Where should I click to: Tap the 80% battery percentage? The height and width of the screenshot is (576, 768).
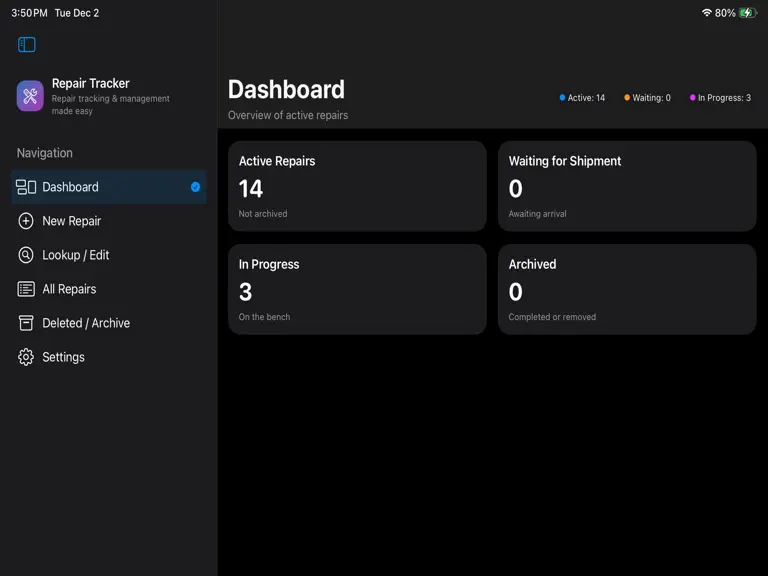point(725,13)
